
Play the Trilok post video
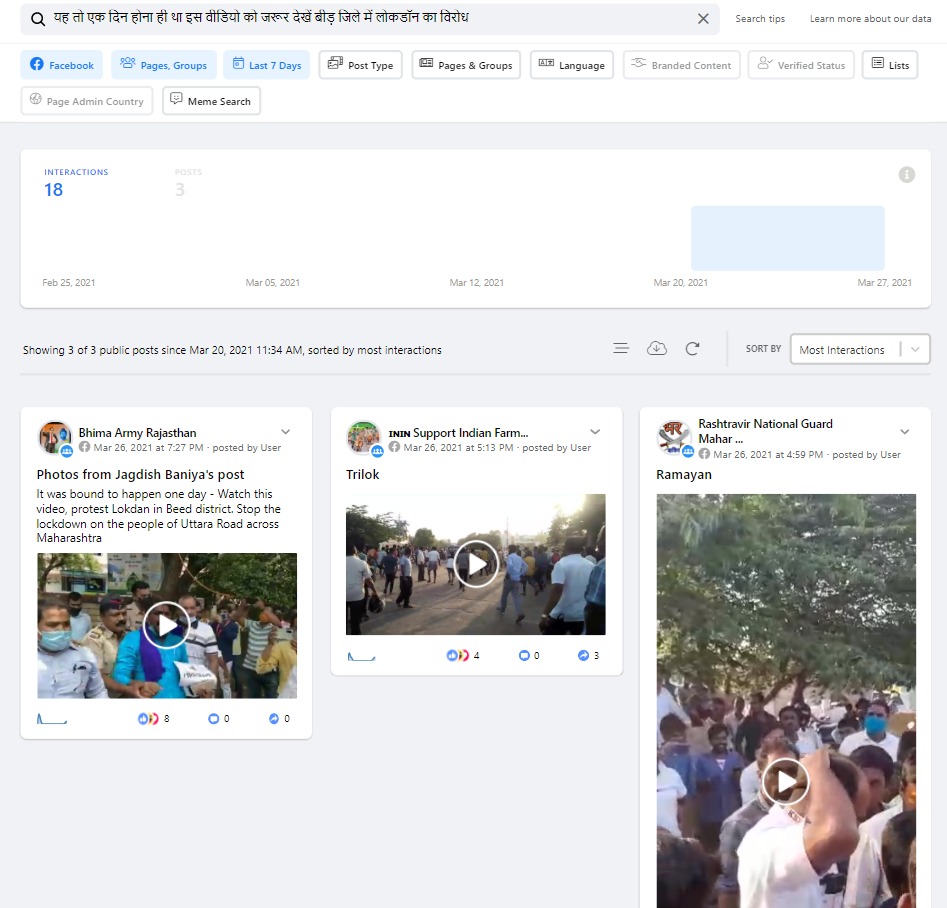point(476,564)
